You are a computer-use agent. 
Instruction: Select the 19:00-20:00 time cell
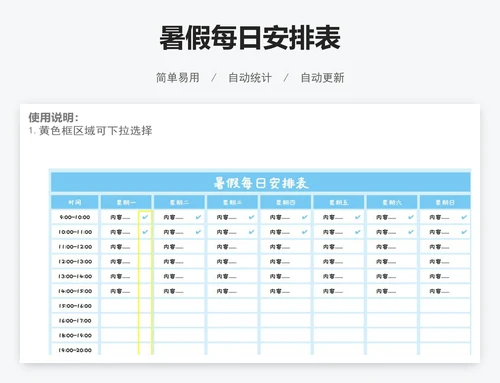tap(75, 349)
